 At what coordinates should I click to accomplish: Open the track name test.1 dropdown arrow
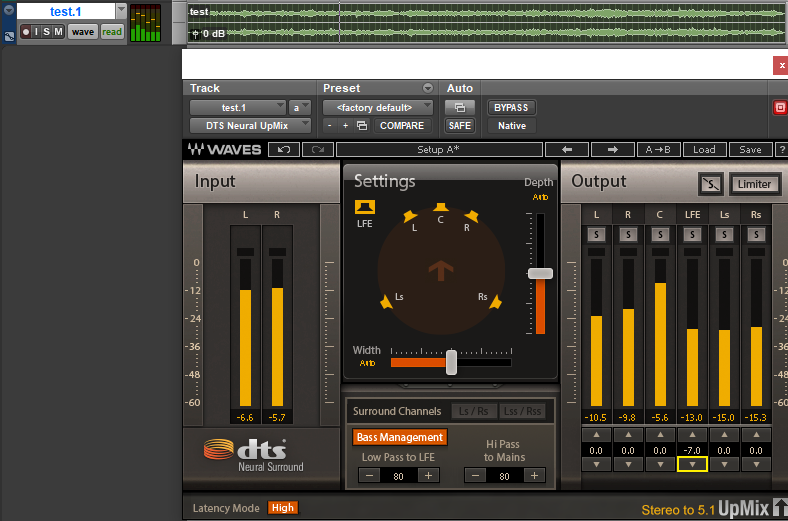121,10
